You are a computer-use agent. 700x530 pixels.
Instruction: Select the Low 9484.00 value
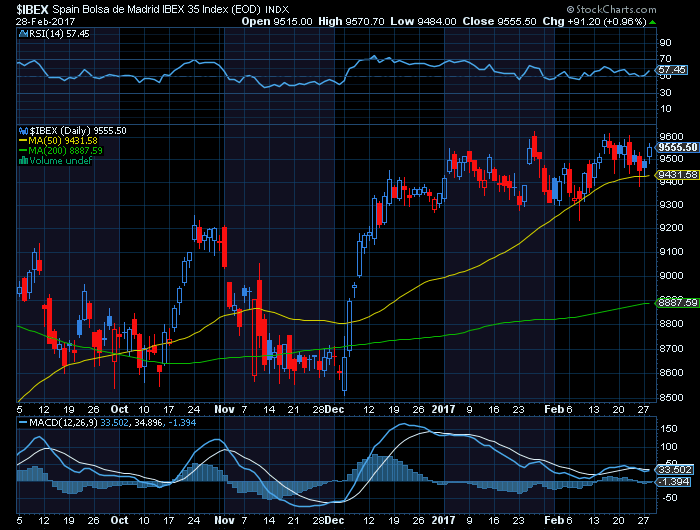(423, 21)
